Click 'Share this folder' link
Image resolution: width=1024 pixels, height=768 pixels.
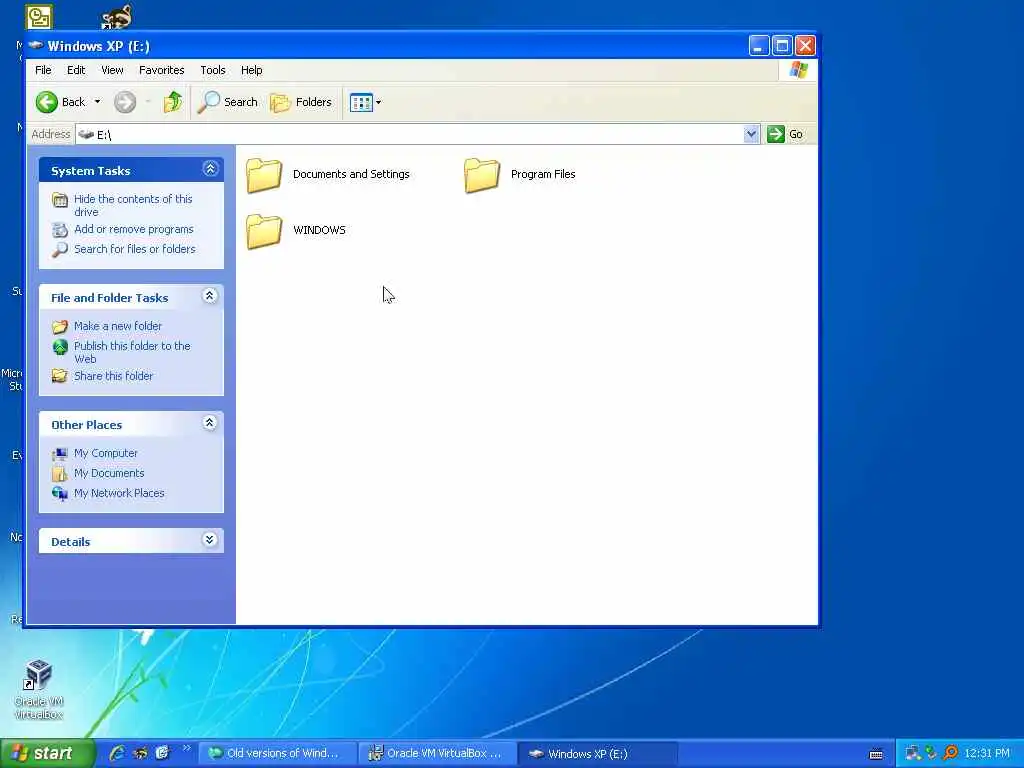113,376
